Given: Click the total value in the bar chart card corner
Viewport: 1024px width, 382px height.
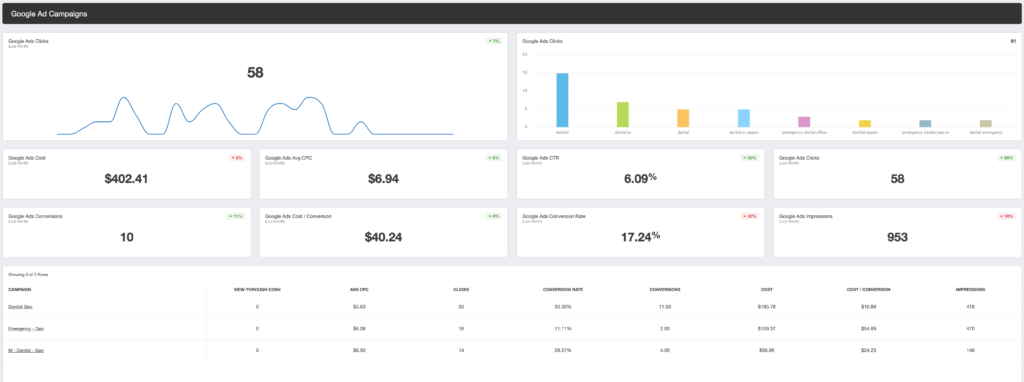Looking at the screenshot, I should coord(1014,40).
